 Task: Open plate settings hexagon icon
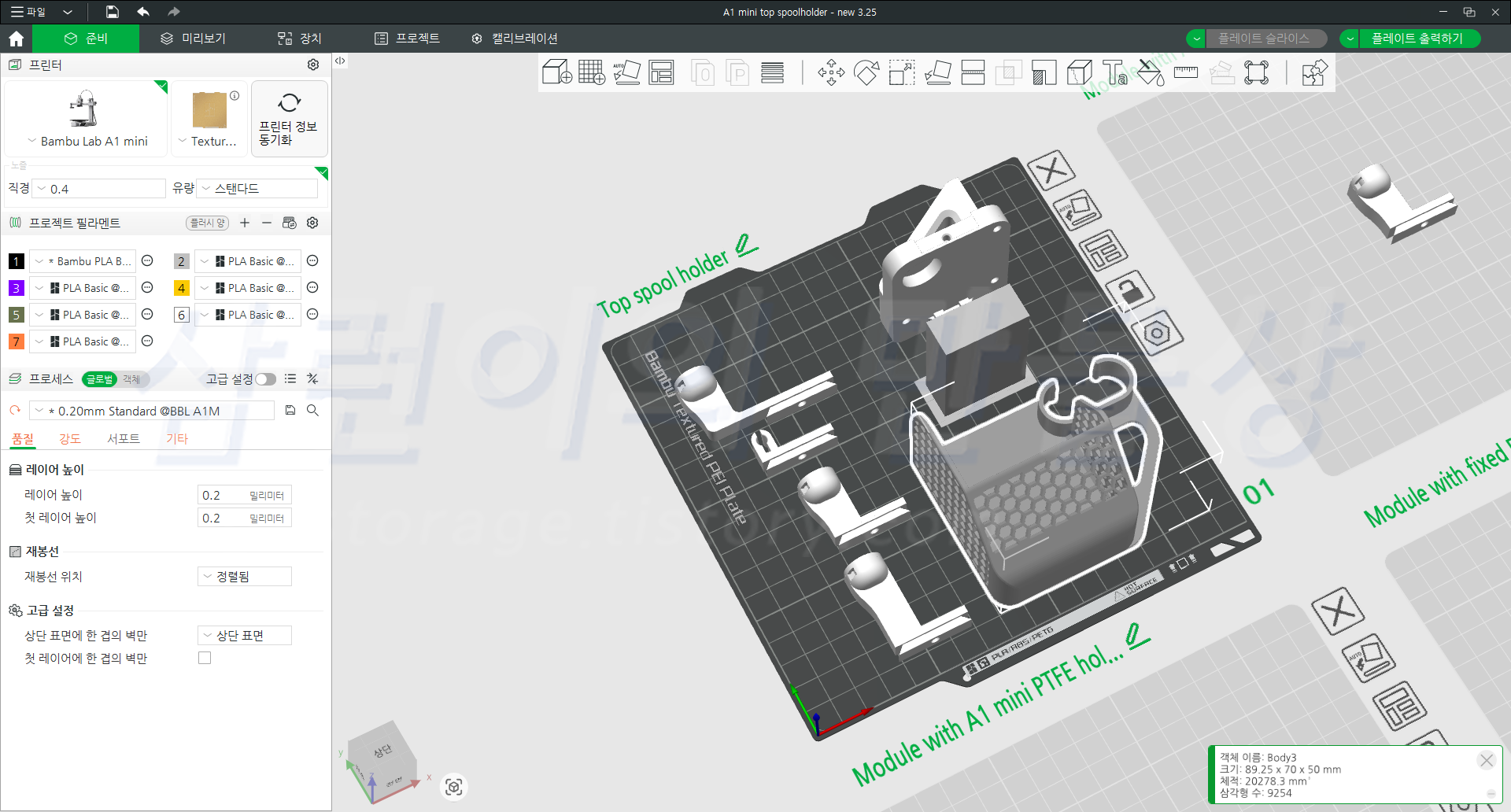(1158, 333)
